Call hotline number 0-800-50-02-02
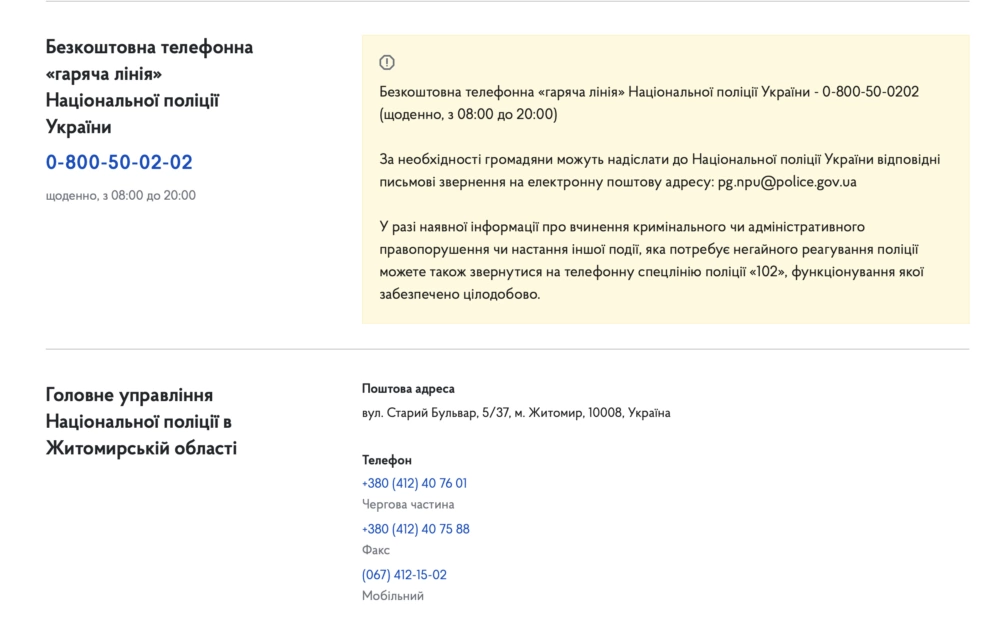The width and height of the screenshot is (1007, 620). (x=119, y=162)
